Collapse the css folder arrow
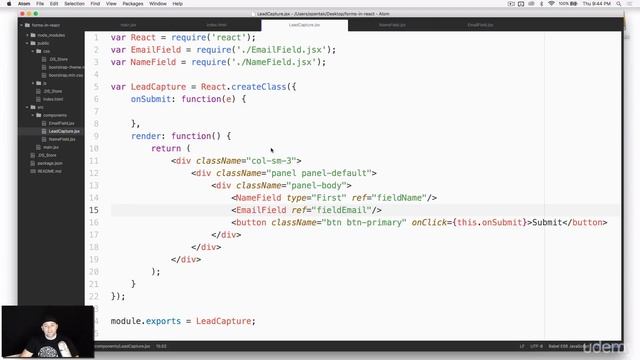 click(33, 51)
